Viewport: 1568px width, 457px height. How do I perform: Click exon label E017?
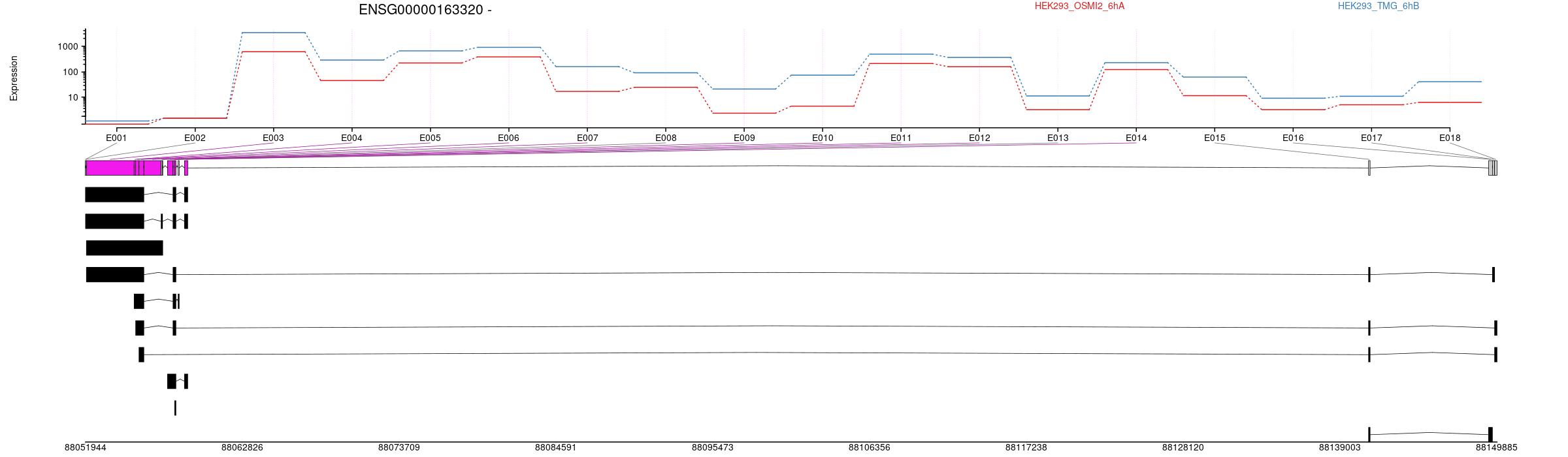pos(1371,138)
